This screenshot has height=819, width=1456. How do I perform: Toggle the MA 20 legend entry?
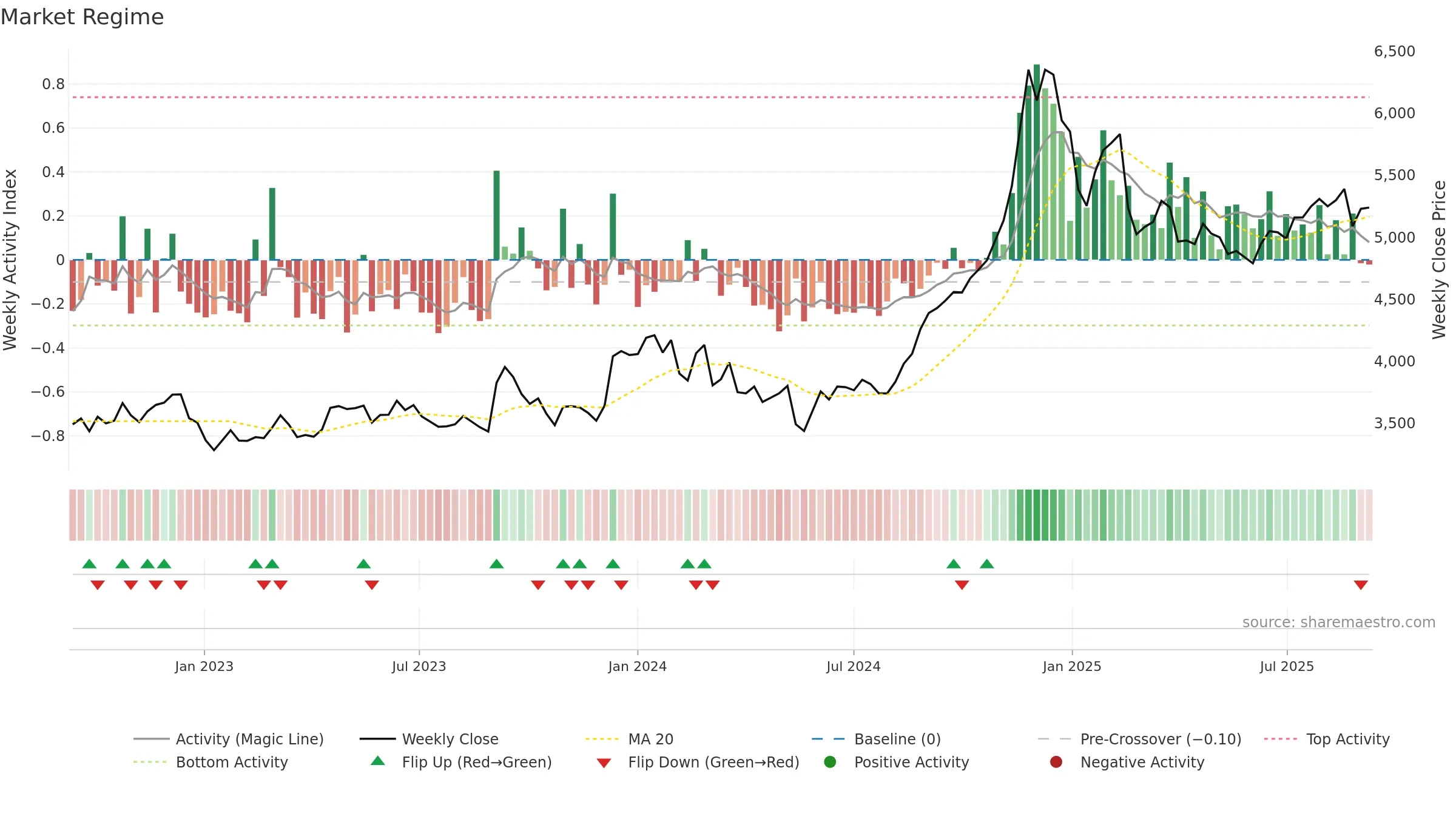click(629, 739)
